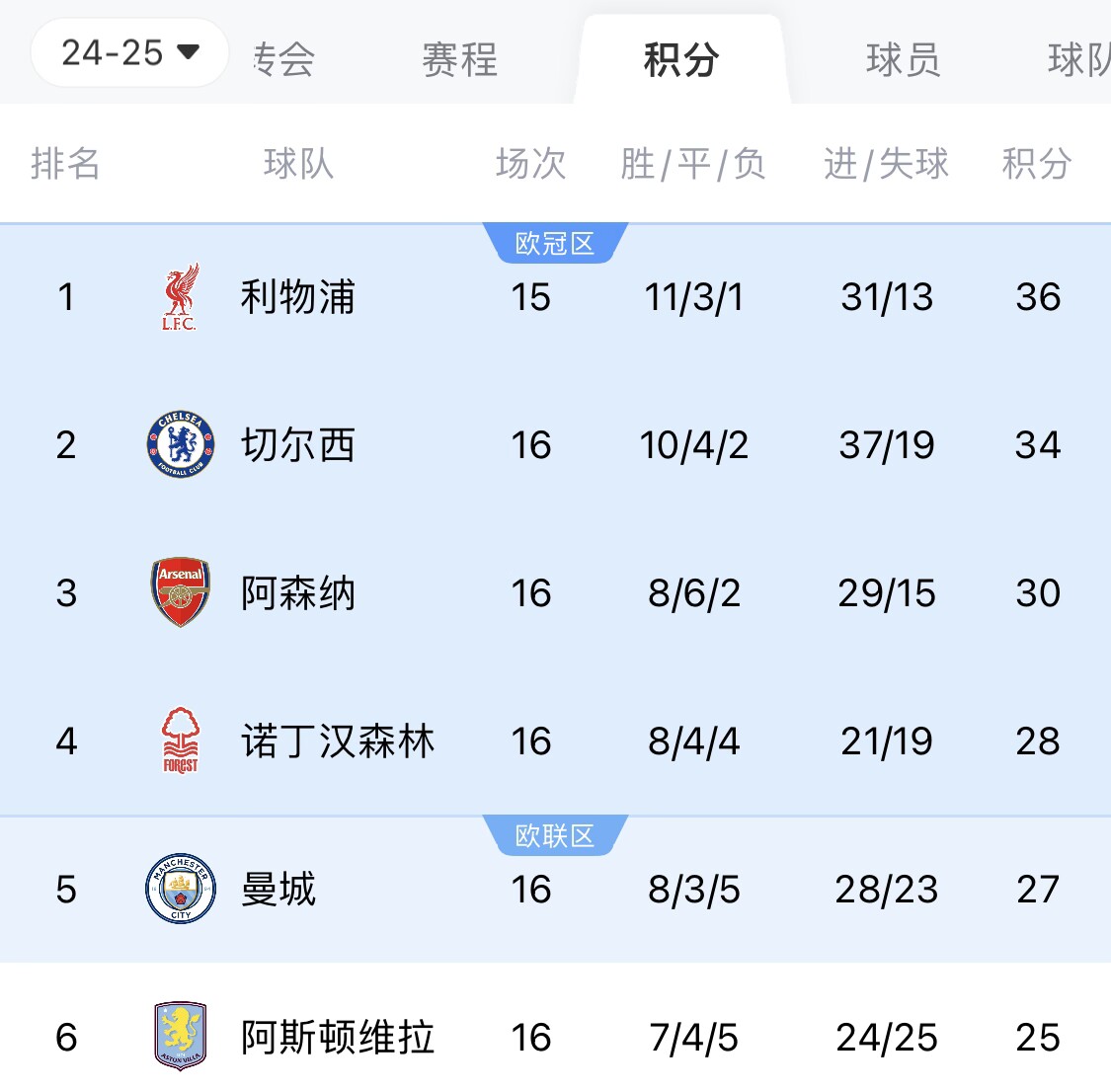The height and width of the screenshot is (1092, 1111).
Task: Click the 积分 column header
Action: (x=1036, y=164)
